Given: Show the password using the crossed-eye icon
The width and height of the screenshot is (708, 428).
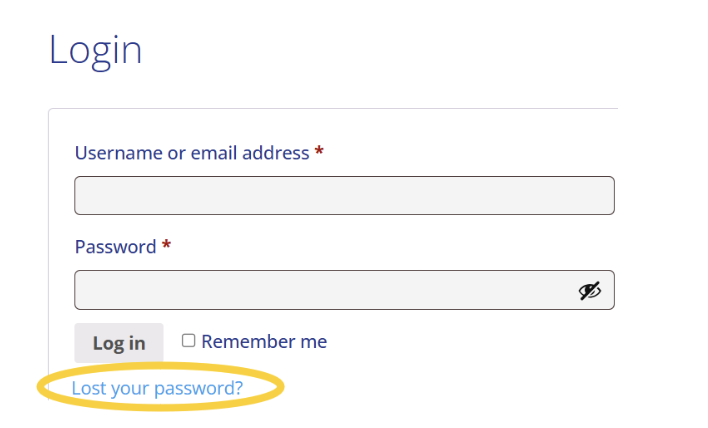Looking at the screenshot, I should click(590, 291).
